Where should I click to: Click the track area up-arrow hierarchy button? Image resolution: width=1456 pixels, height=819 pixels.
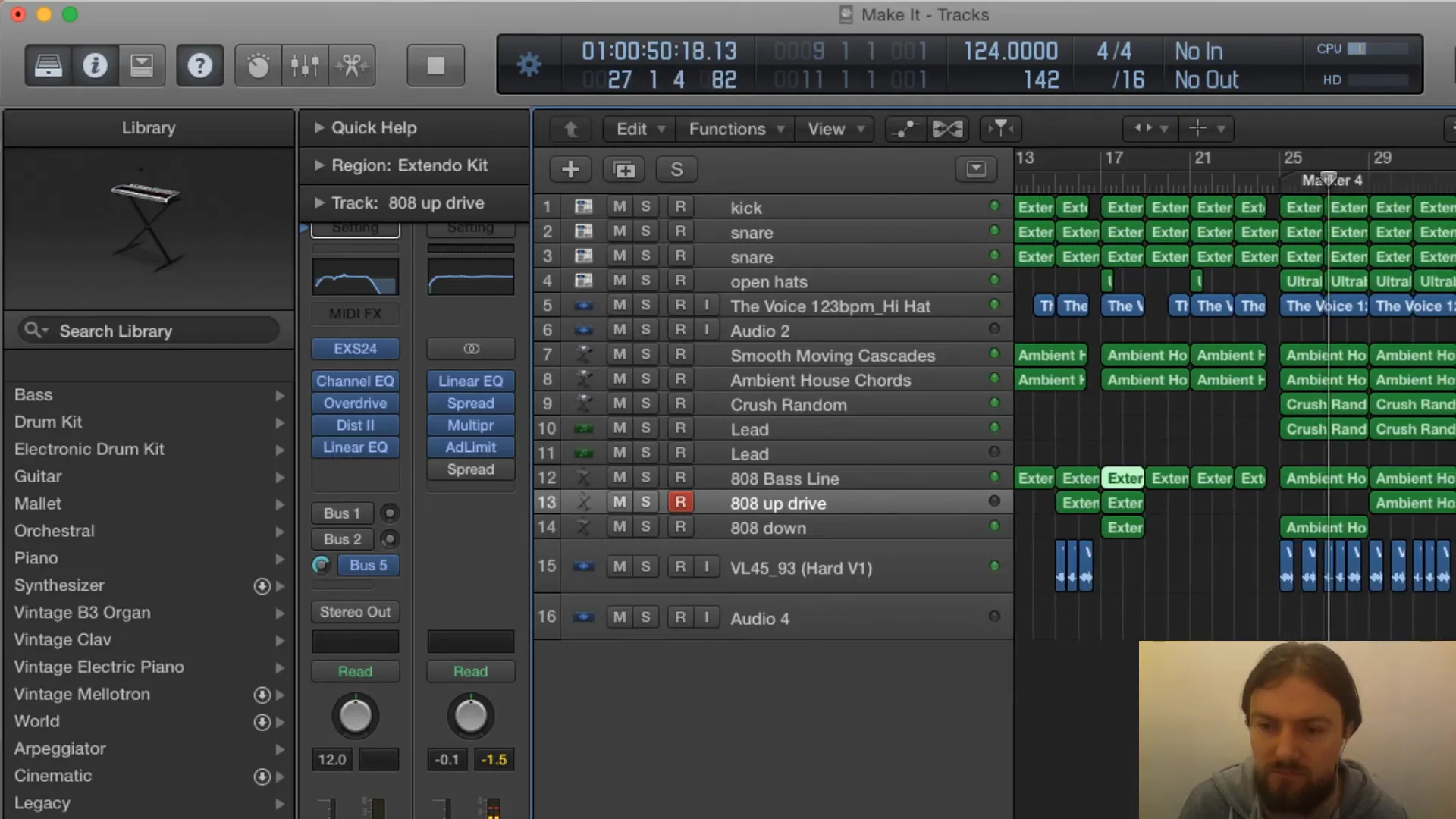click(571, 129)
